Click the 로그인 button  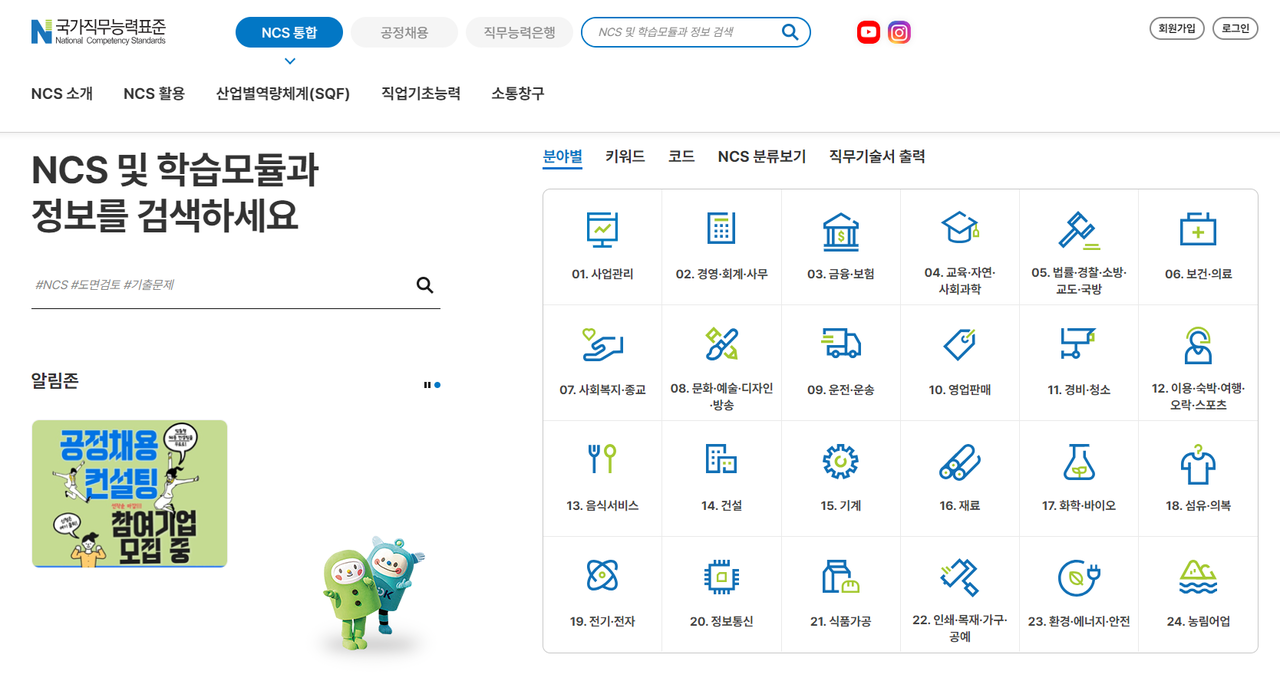tap(1235, 29)
